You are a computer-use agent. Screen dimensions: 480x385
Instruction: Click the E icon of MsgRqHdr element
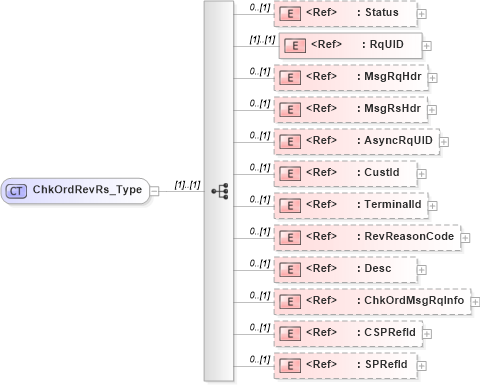pos(290,78)
